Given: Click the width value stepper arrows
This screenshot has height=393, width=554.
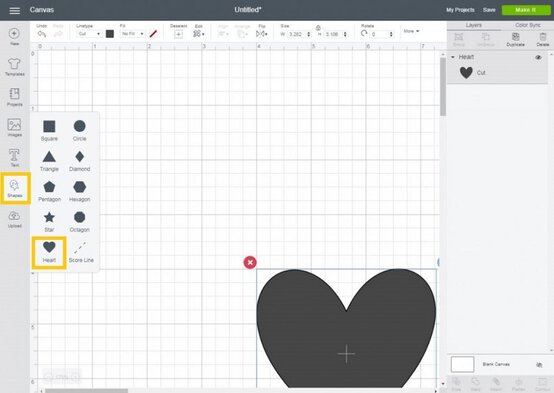Looking at the screenshot, I should pos(309,34).
